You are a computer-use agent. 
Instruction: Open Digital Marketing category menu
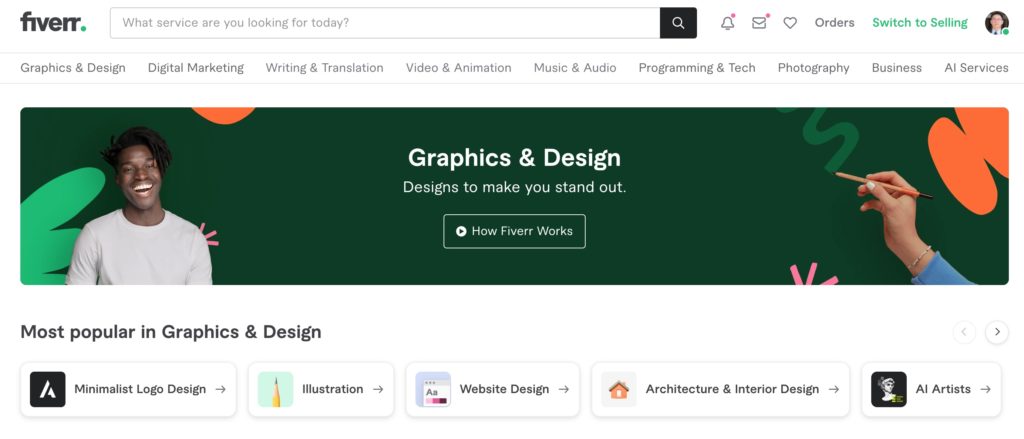196,68
